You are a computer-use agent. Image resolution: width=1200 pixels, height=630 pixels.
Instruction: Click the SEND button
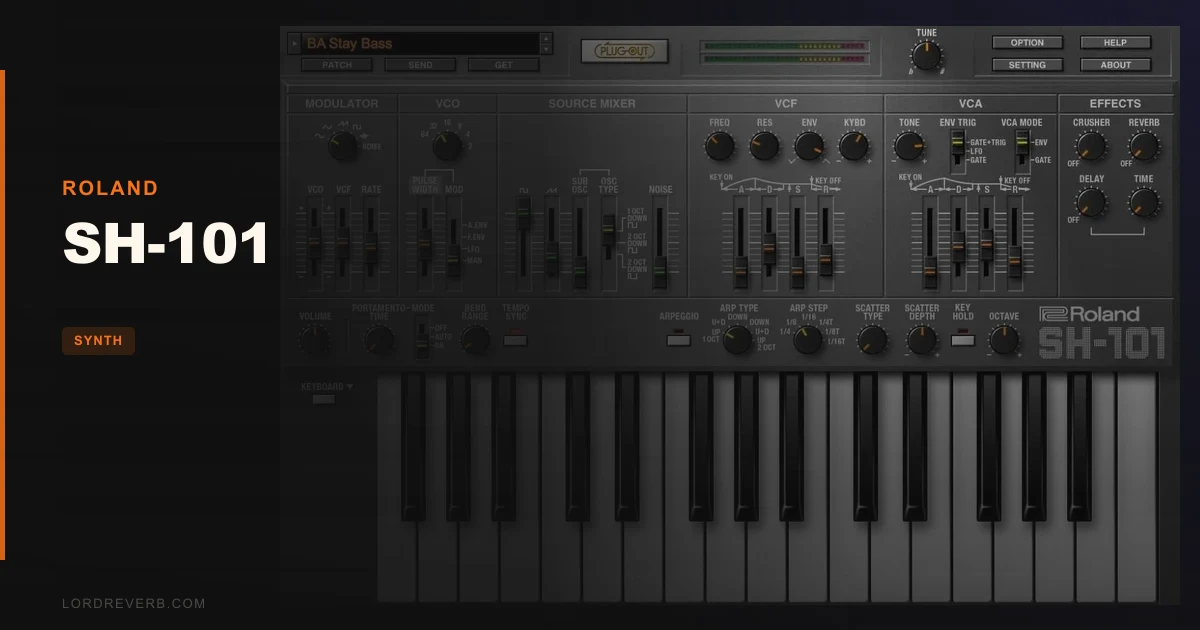[x=421, y=65]
